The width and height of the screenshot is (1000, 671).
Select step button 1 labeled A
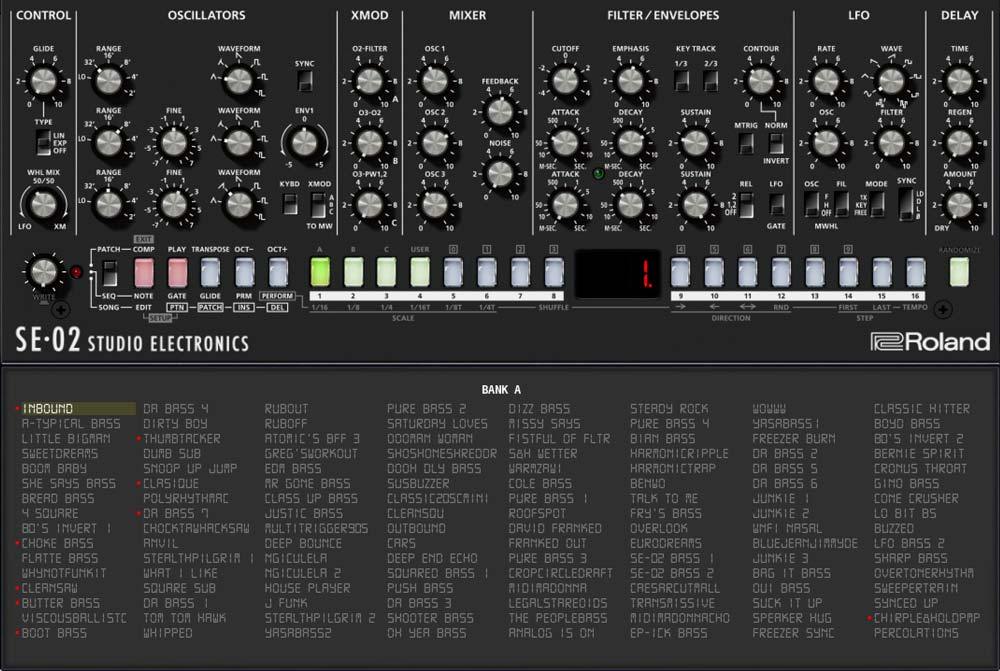click(320, 272)
